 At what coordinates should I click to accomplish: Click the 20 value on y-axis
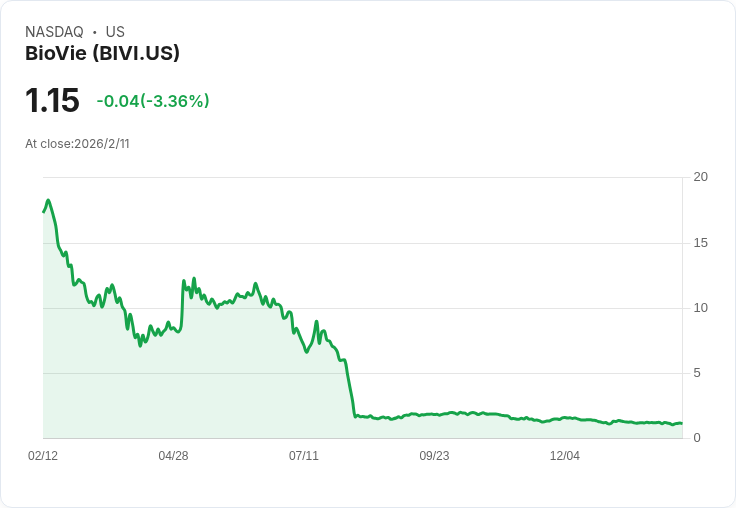coord(701,177)
